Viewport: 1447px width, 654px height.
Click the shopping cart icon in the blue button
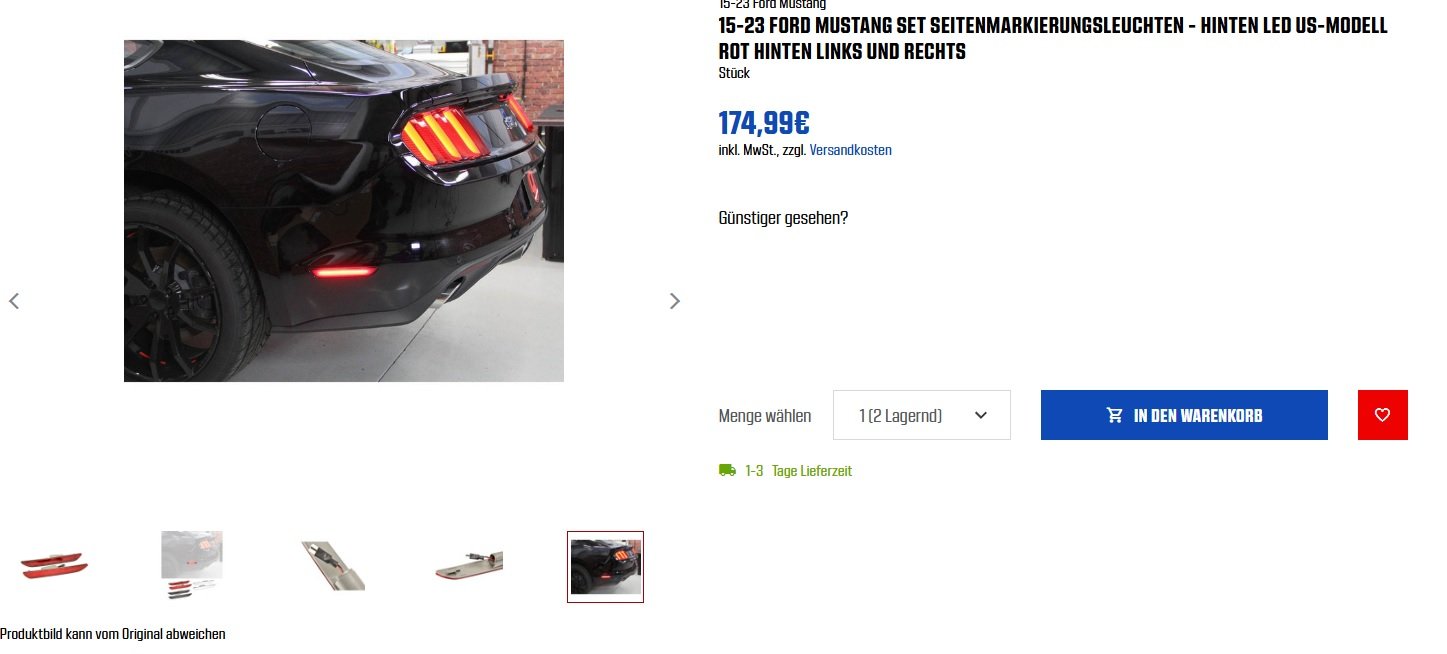pos(1115,415)
